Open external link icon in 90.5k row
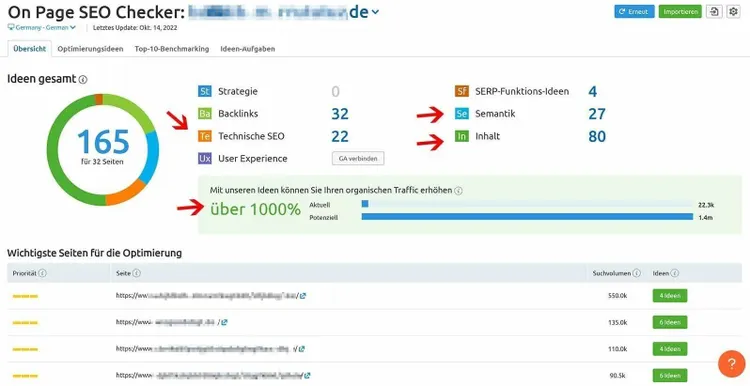 307,375
